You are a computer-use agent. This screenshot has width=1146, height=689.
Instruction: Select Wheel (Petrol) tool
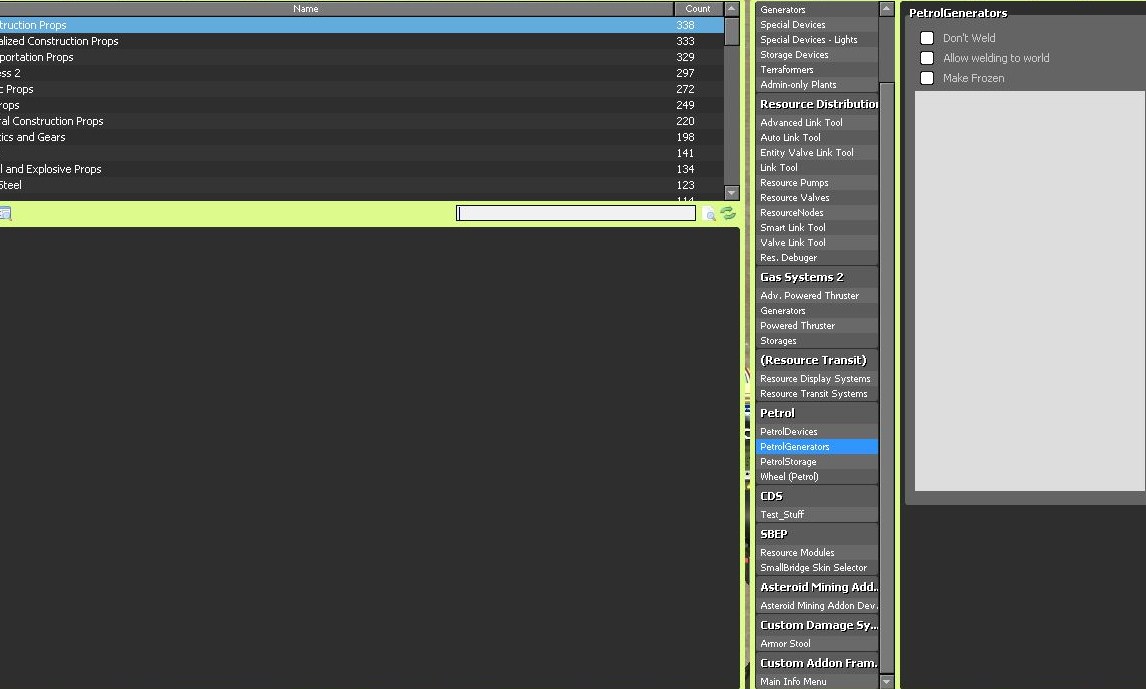816,476
